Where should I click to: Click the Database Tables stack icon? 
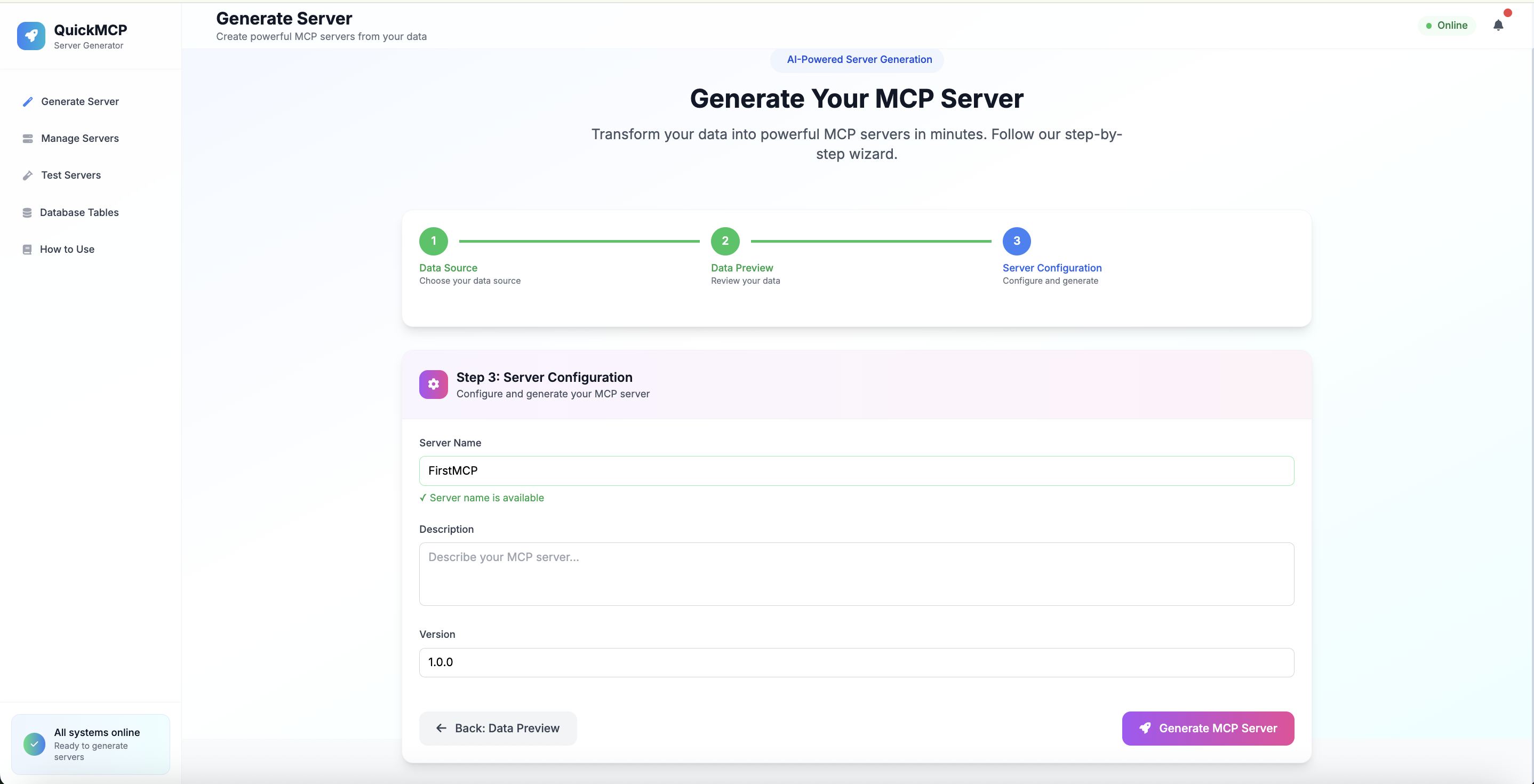[x=27, y=212]
